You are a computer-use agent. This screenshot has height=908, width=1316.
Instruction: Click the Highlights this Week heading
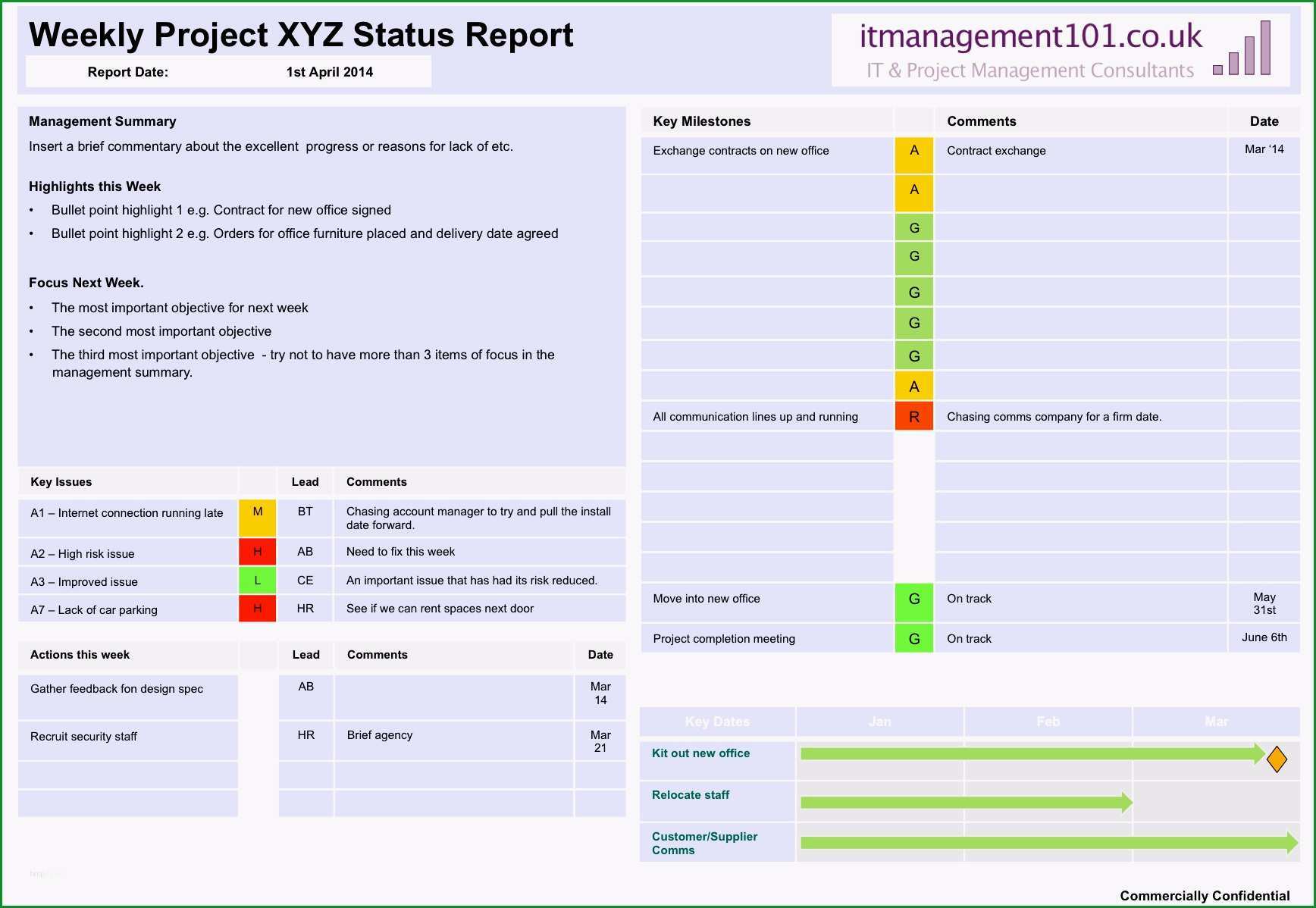(x=95, y=186)
